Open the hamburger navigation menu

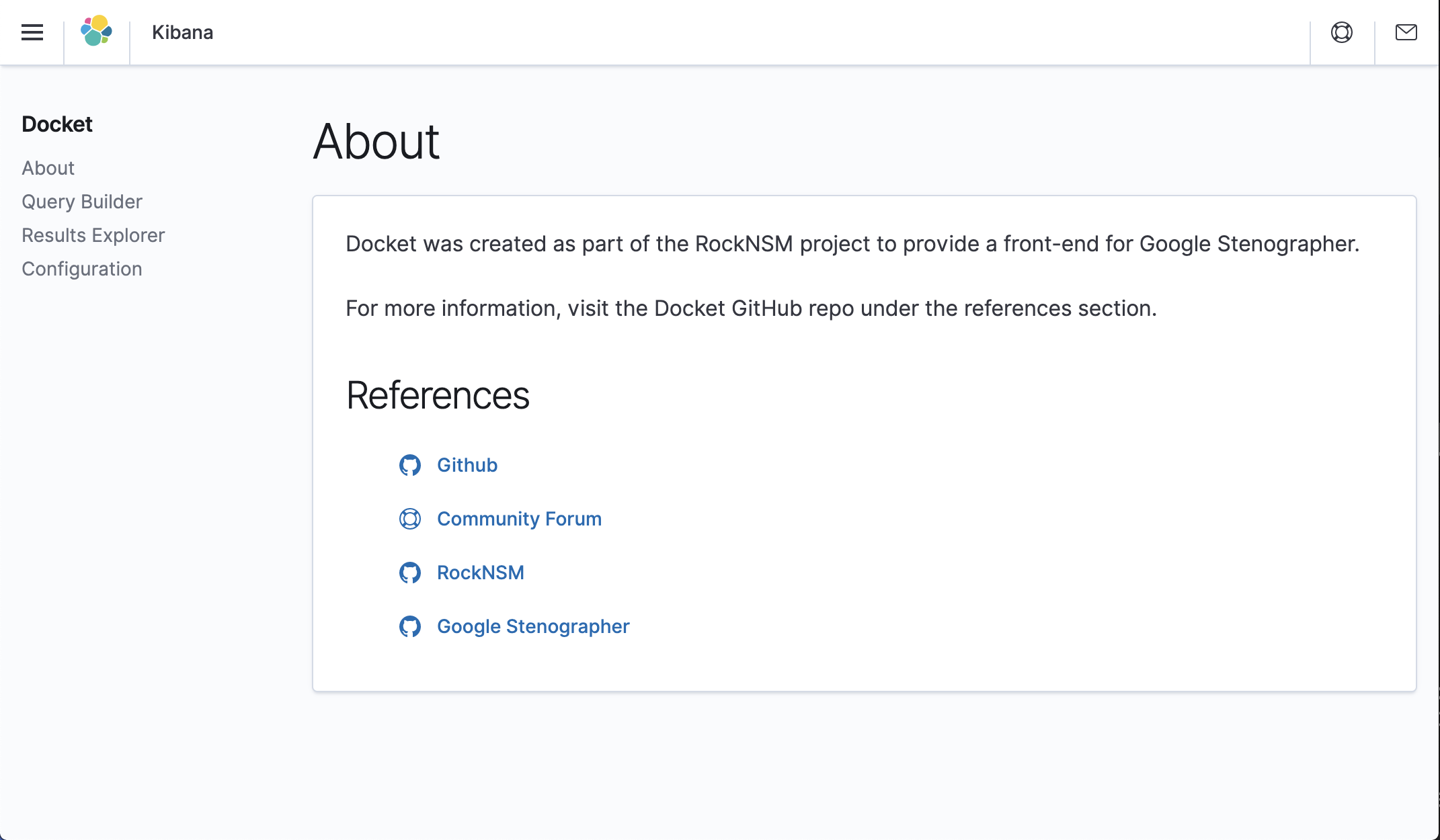(32, 32)
